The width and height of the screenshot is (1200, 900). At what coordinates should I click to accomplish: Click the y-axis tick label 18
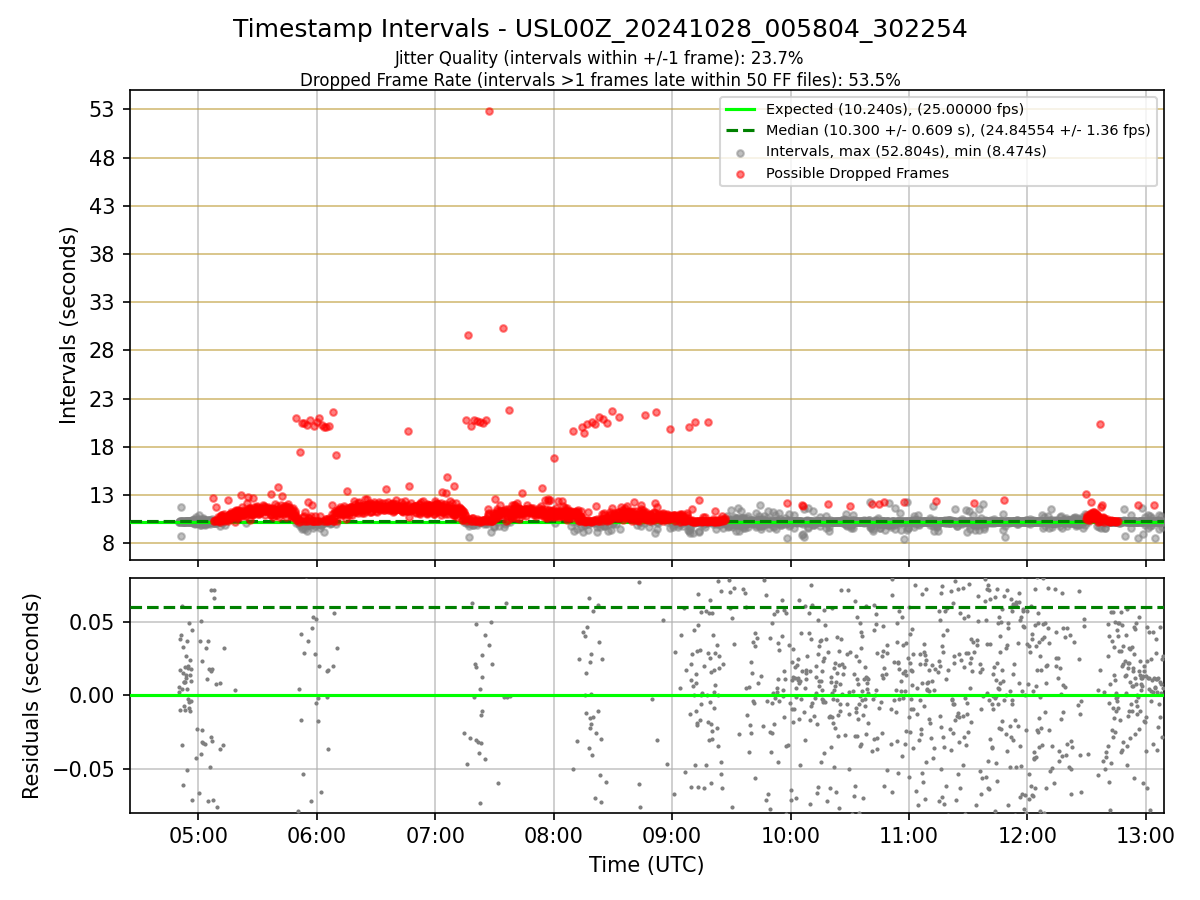pos(104,447)
